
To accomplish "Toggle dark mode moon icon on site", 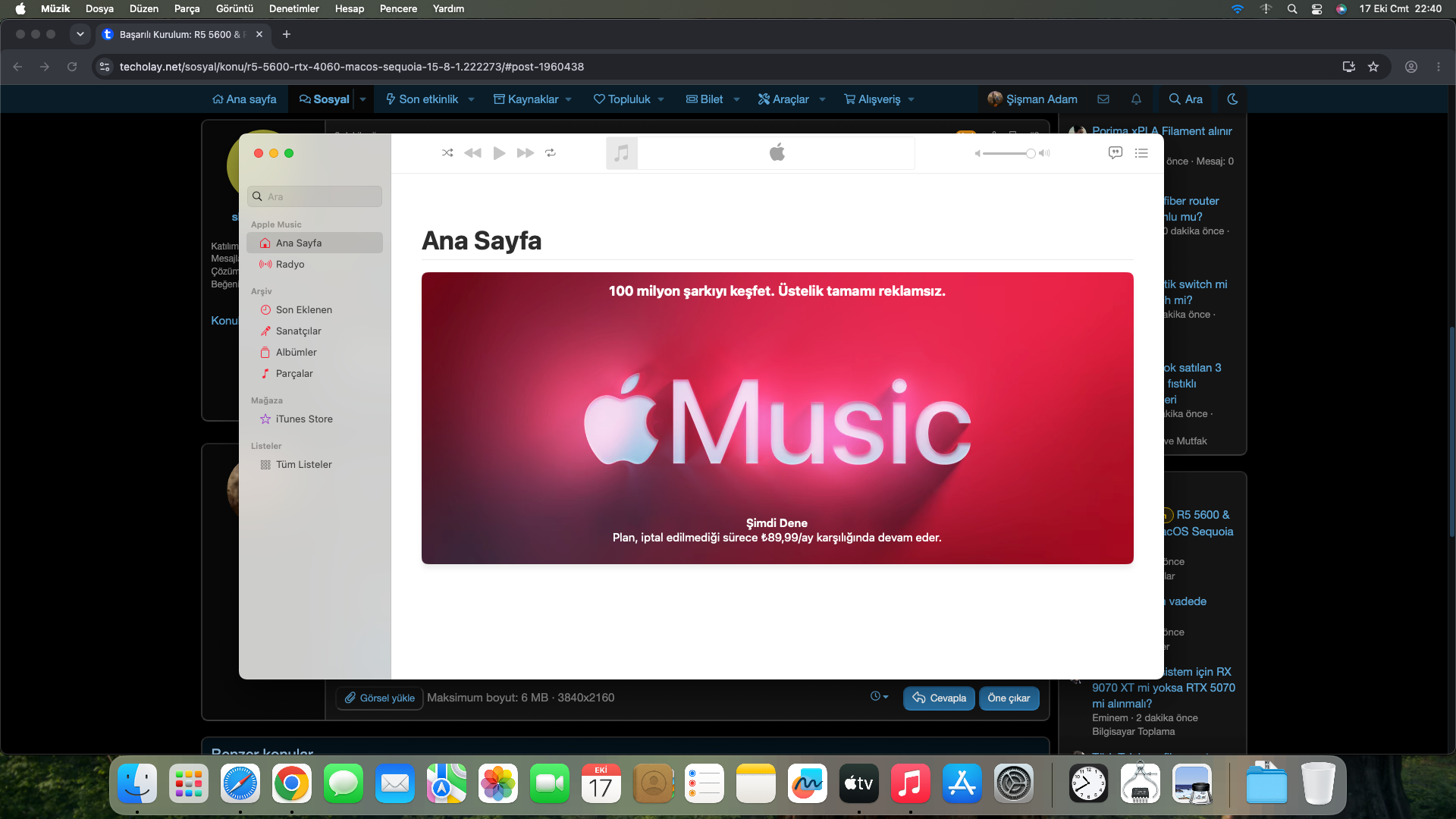I will click(1232, 99).
